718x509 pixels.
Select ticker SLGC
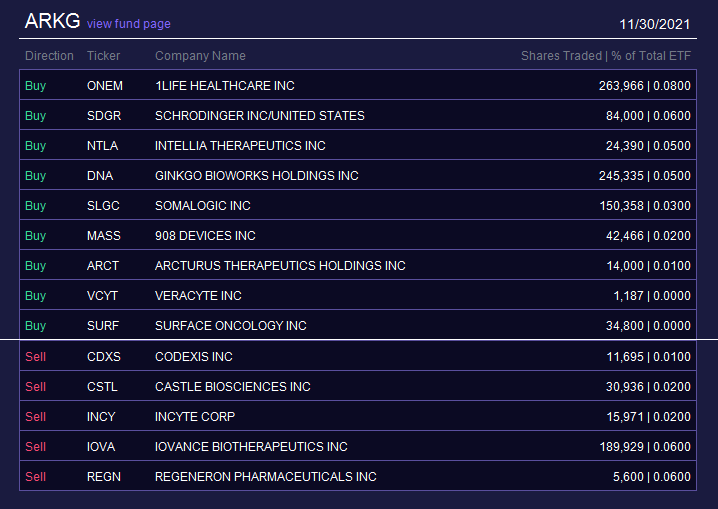[x=103, y=206]
